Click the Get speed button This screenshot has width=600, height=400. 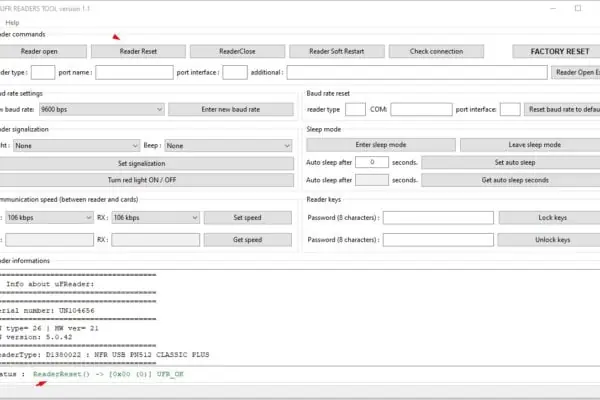(248, 240)
